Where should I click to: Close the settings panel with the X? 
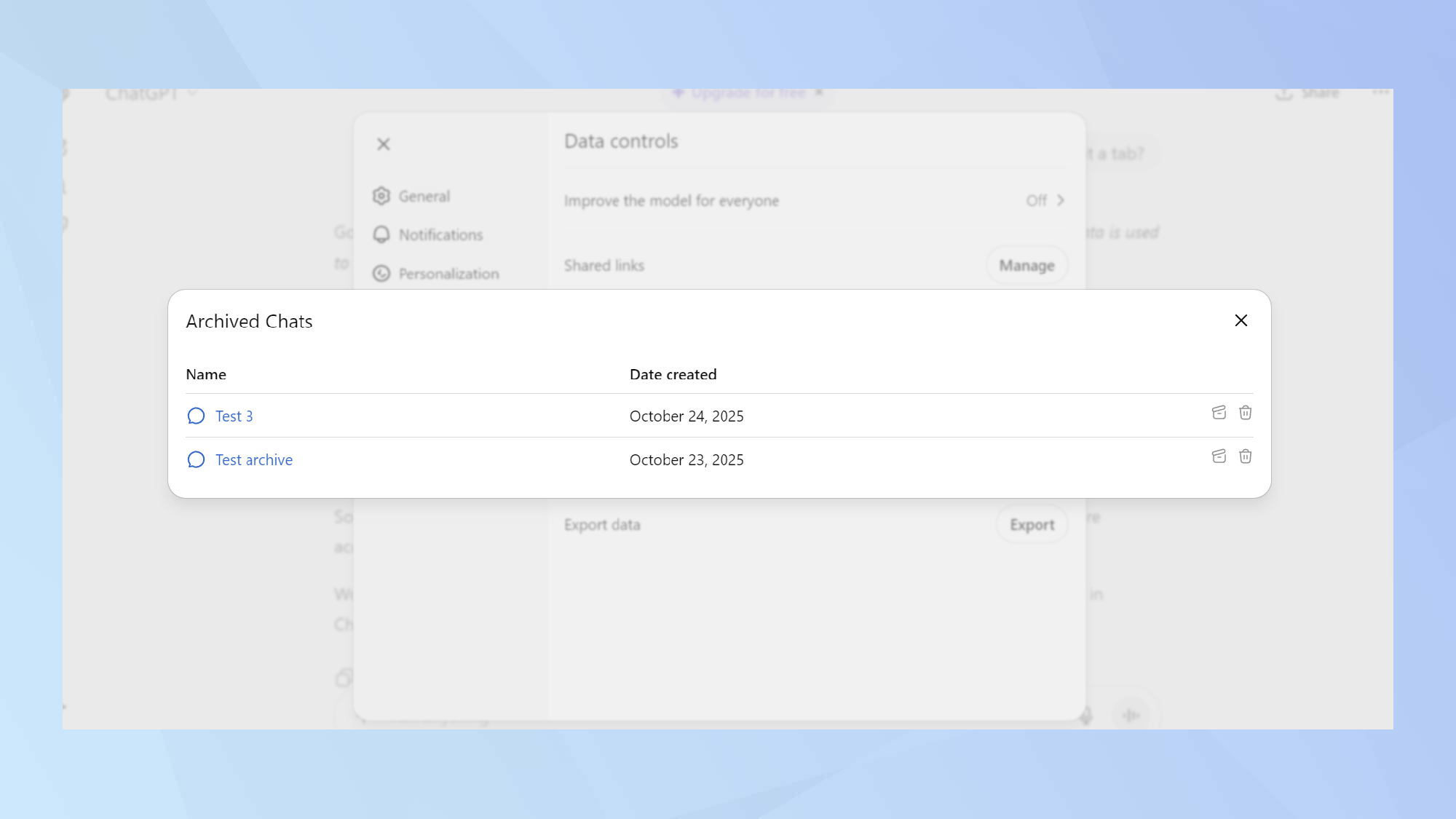tap(384, 144)
